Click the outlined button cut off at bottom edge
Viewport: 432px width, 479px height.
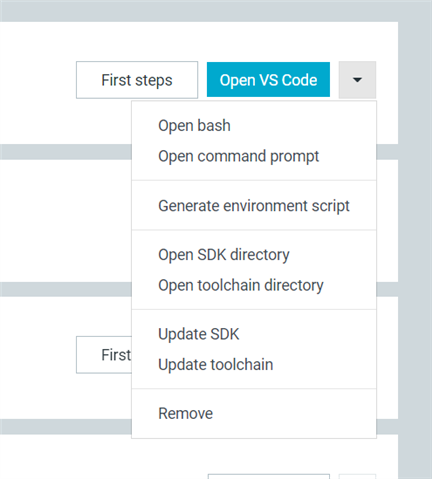[269, 476]
